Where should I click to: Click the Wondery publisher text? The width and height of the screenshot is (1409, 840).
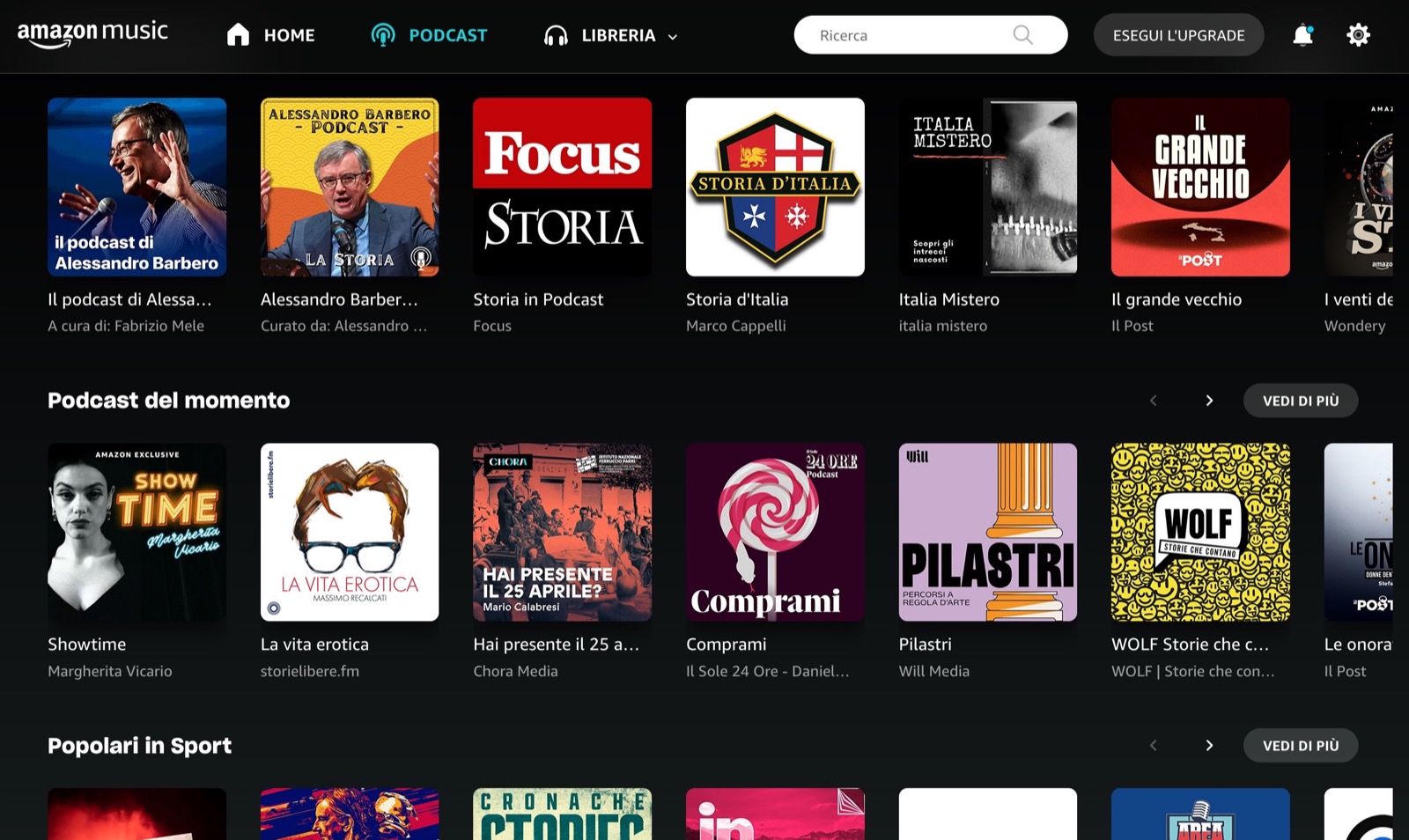pos(1354,326)
